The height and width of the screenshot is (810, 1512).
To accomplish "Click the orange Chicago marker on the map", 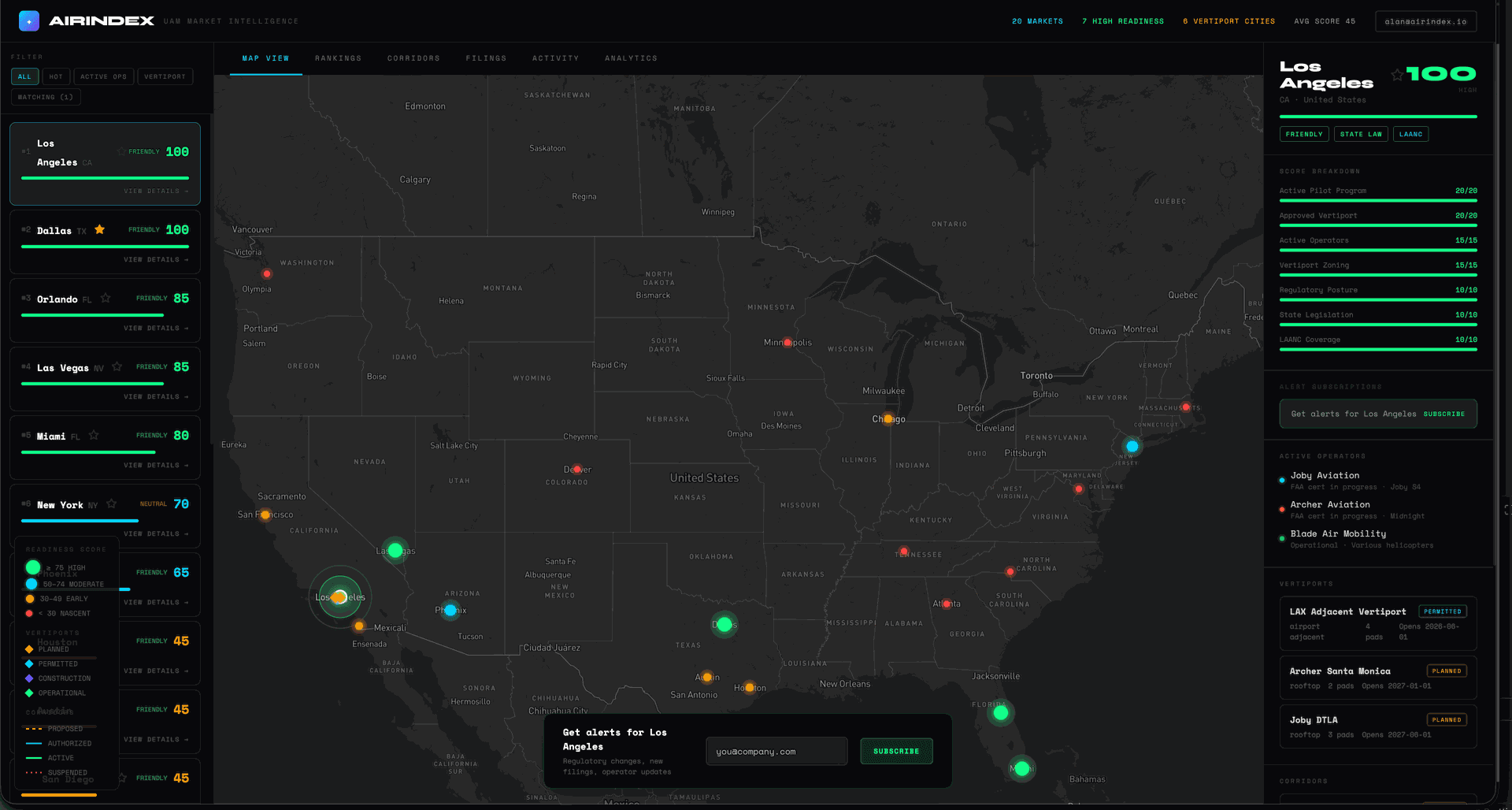I will click(888, 418).
